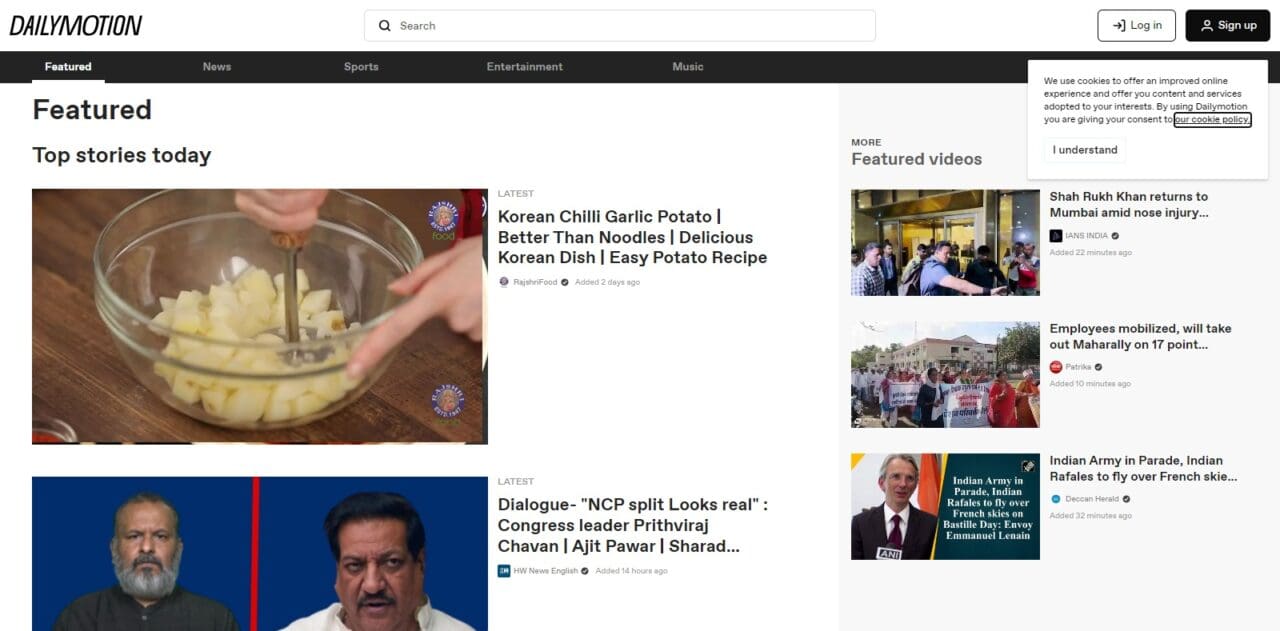The width and height of the screenshot is (1280, 631).
Task: Click the "Added 14 hours ago" text
Action: (x=631, y=571)
